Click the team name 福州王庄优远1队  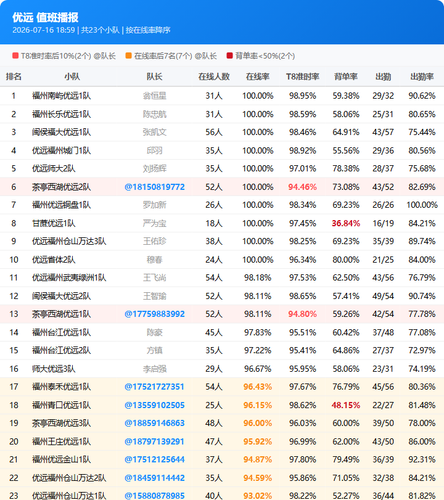[61, 441]
